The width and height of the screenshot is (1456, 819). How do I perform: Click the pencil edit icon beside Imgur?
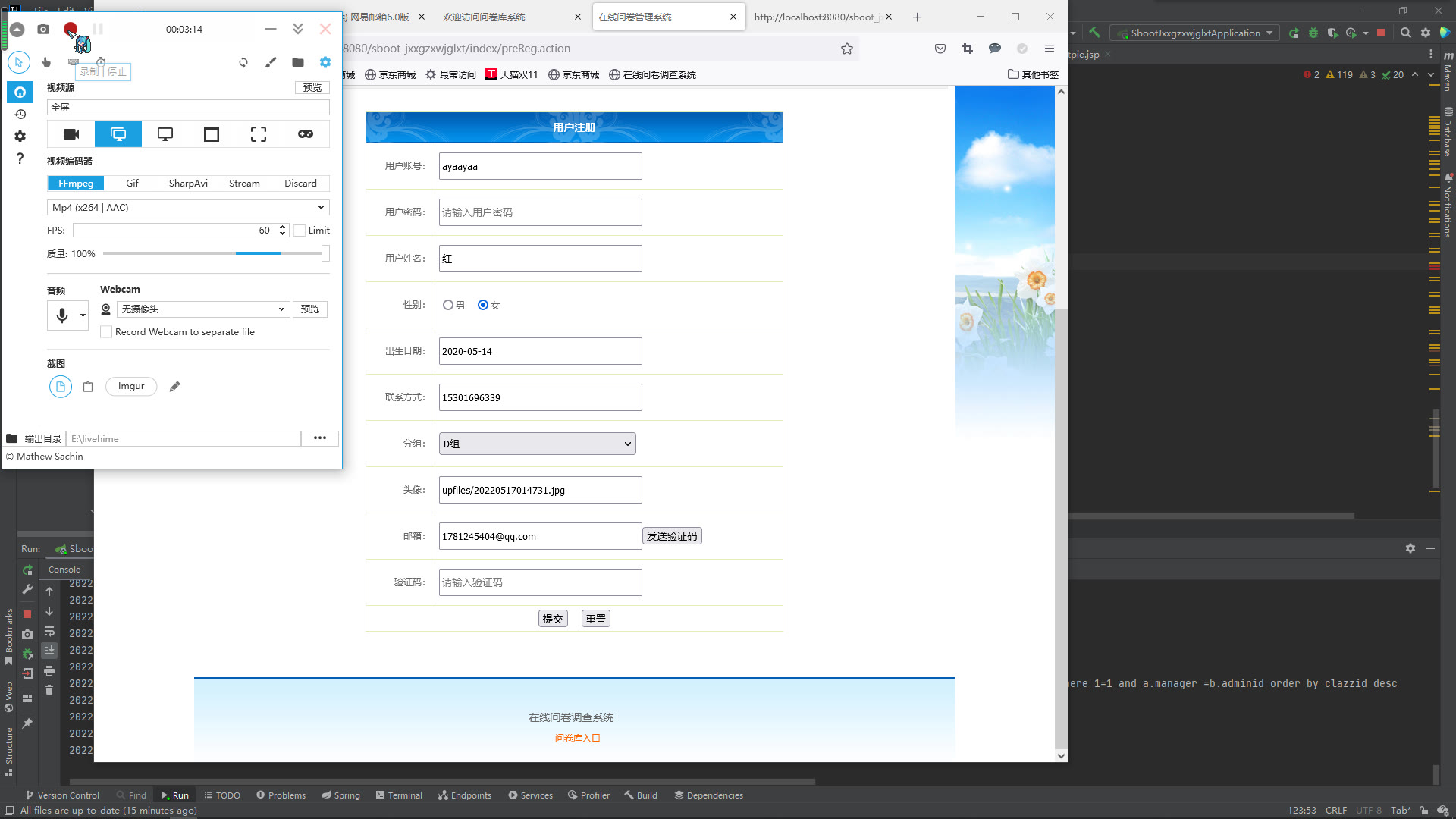click(x=174, y=387)
